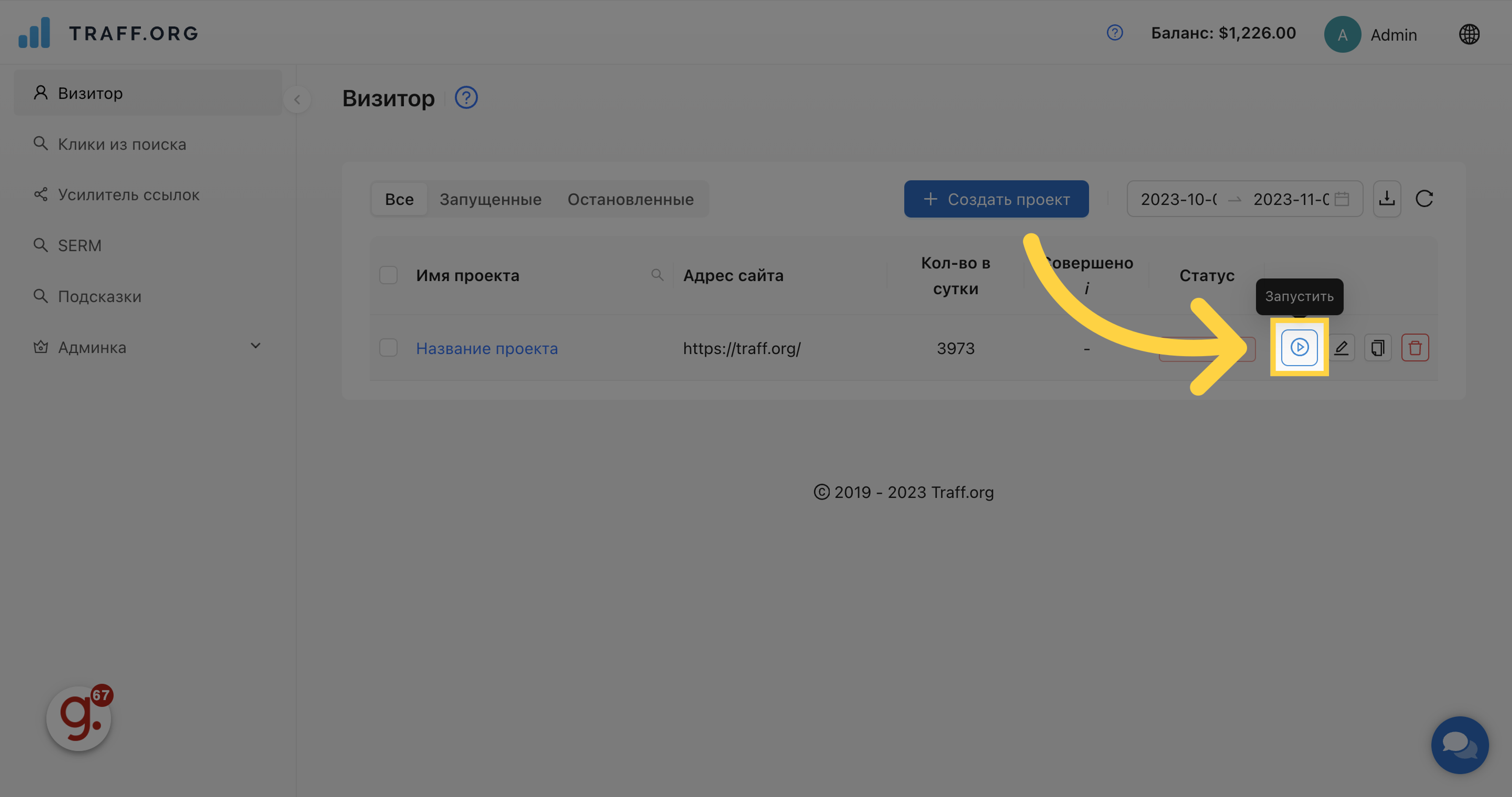Click the refresh icon beside export
Screen dimensions: 1512x797
click(x=1424, y=199)
